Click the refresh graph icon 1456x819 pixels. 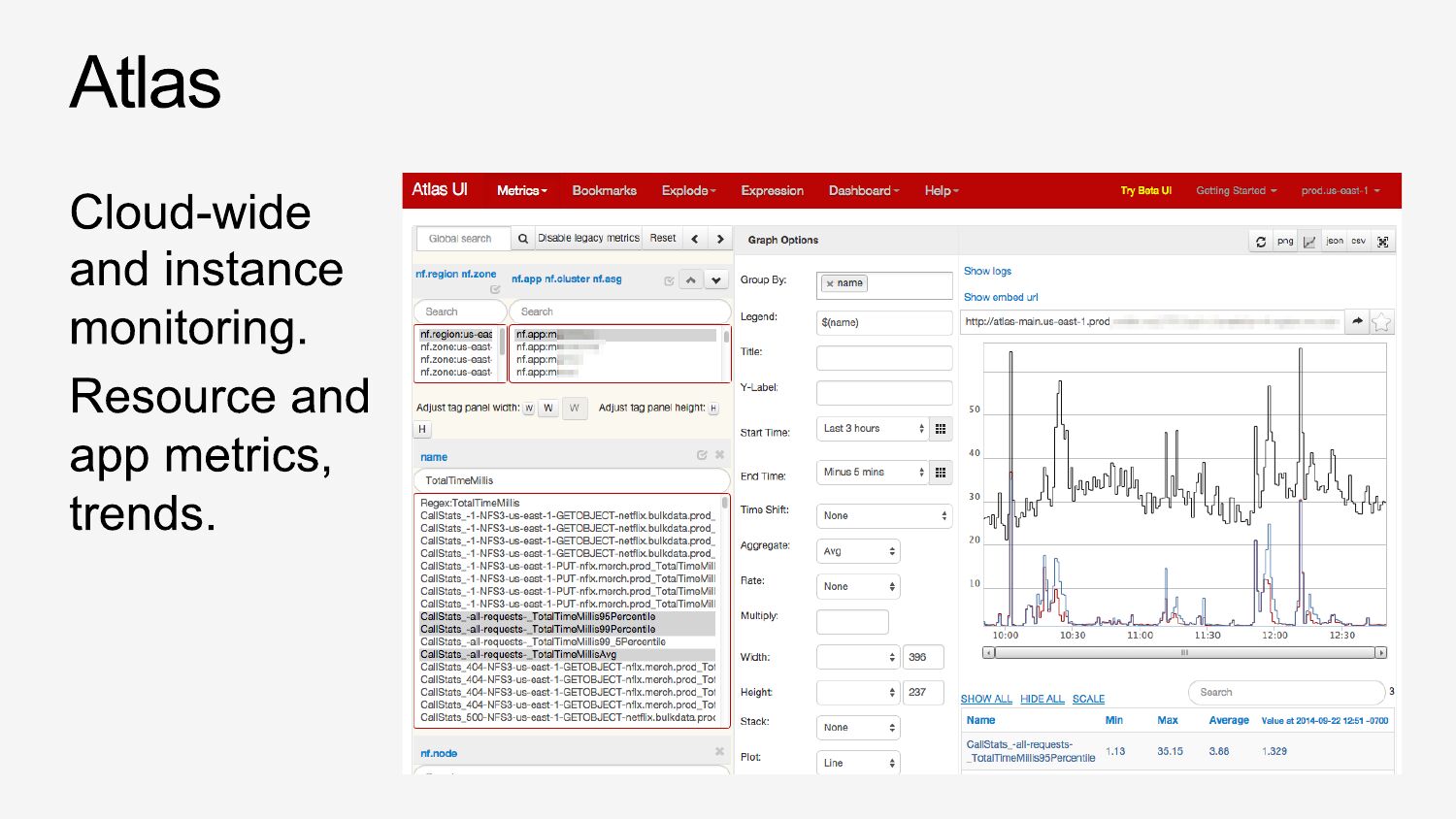coord(1261,242)
